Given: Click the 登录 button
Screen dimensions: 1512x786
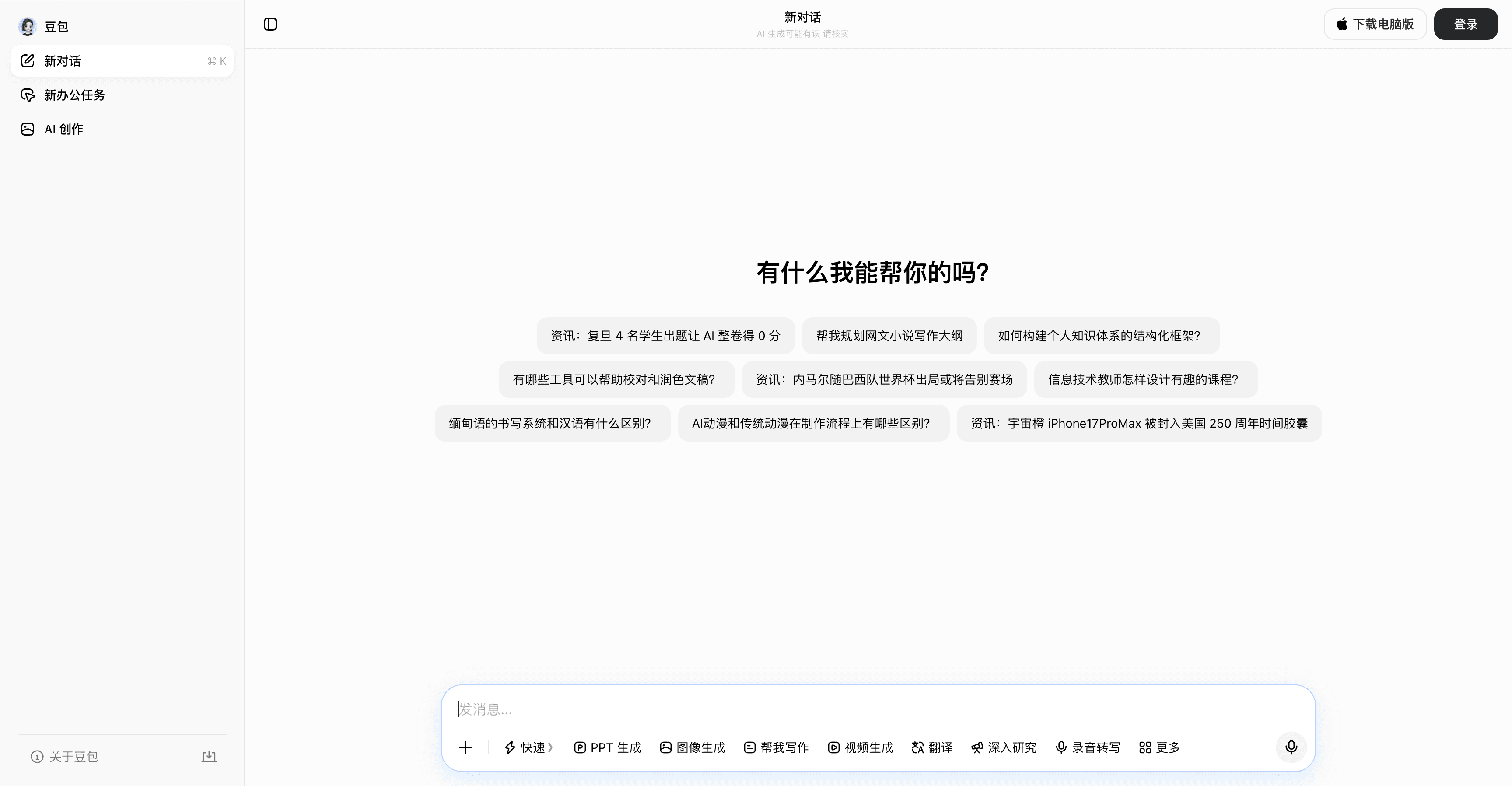Looking at the screenshot, I should tap(1466, 24).
